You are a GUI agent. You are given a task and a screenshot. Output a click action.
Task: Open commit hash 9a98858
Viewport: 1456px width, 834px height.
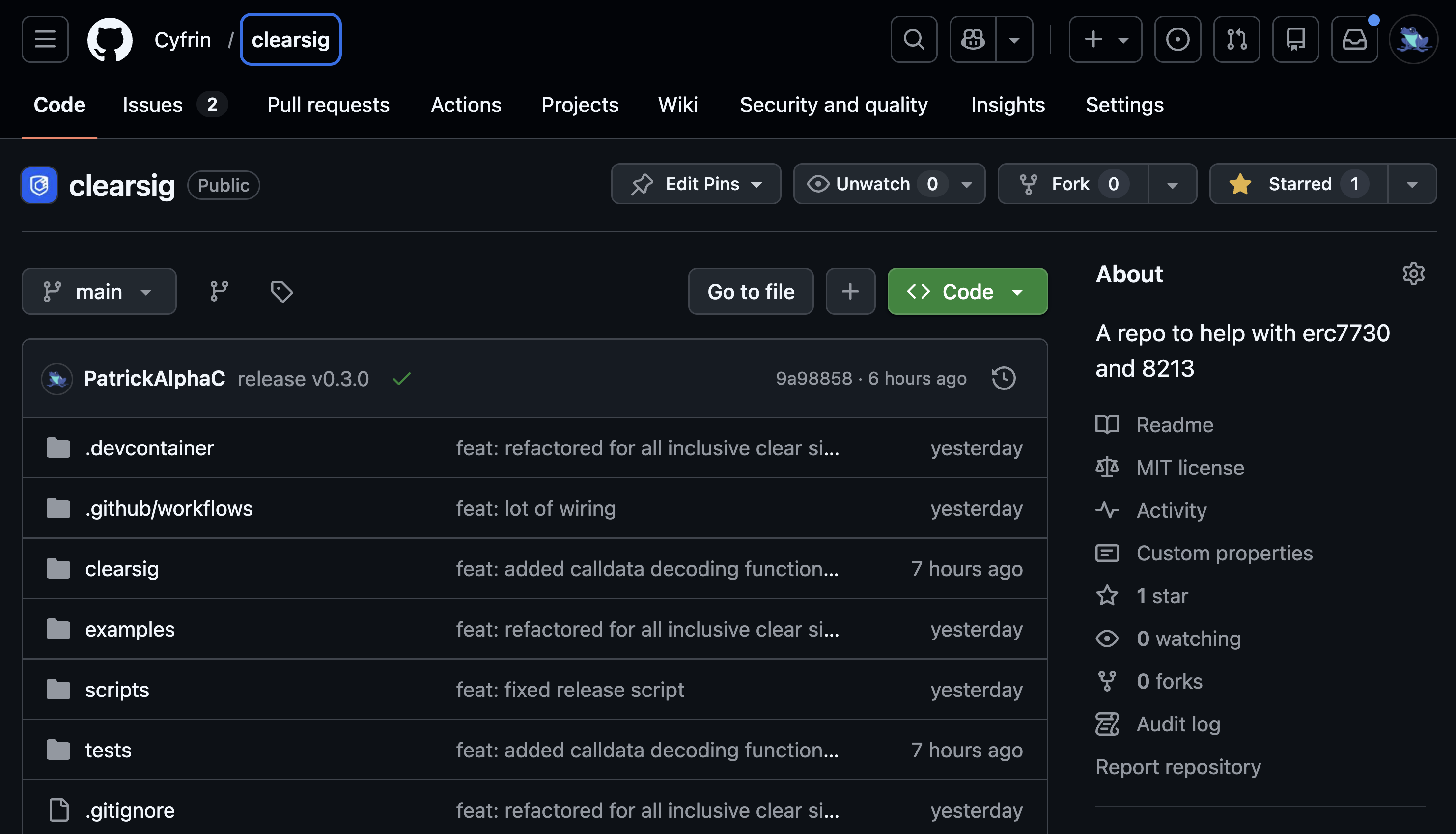(x=814, y=379)
